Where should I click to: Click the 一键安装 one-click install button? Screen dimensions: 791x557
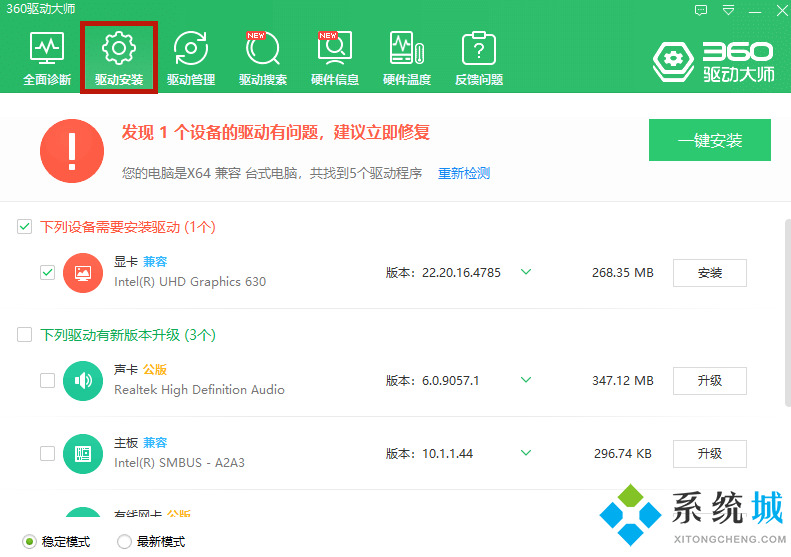(710, 140)
